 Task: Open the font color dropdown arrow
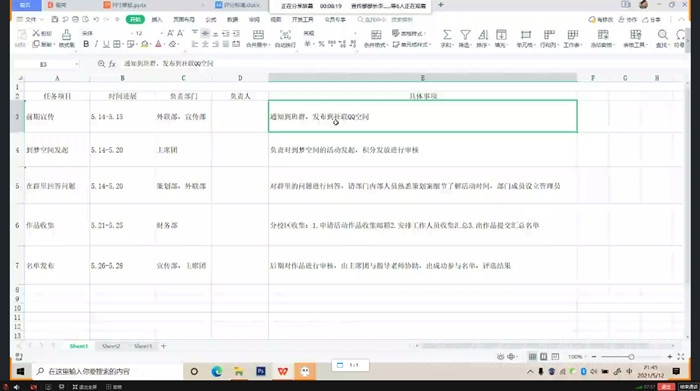165,44
